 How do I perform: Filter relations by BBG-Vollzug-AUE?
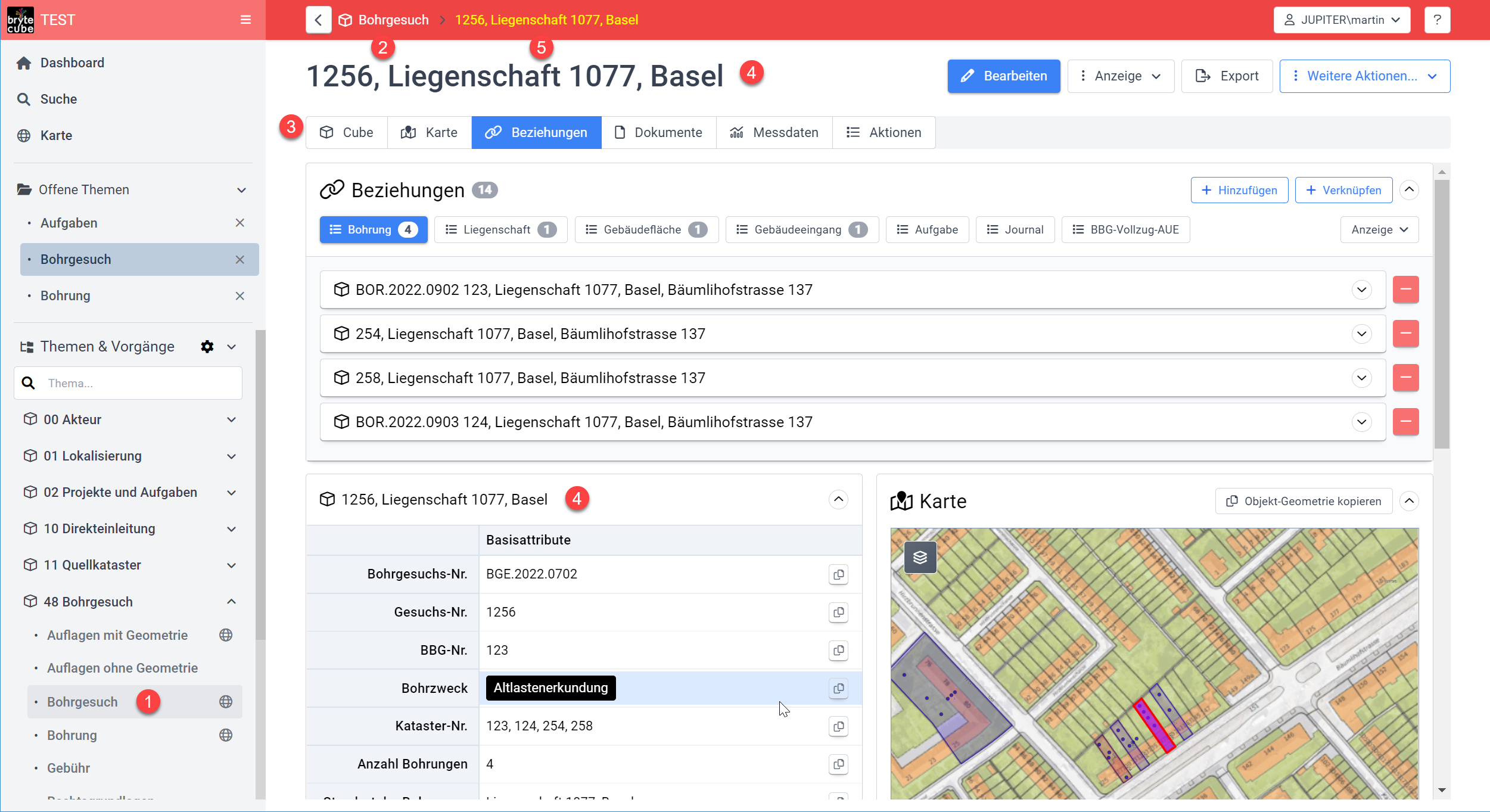click(x=1125, y=229)
